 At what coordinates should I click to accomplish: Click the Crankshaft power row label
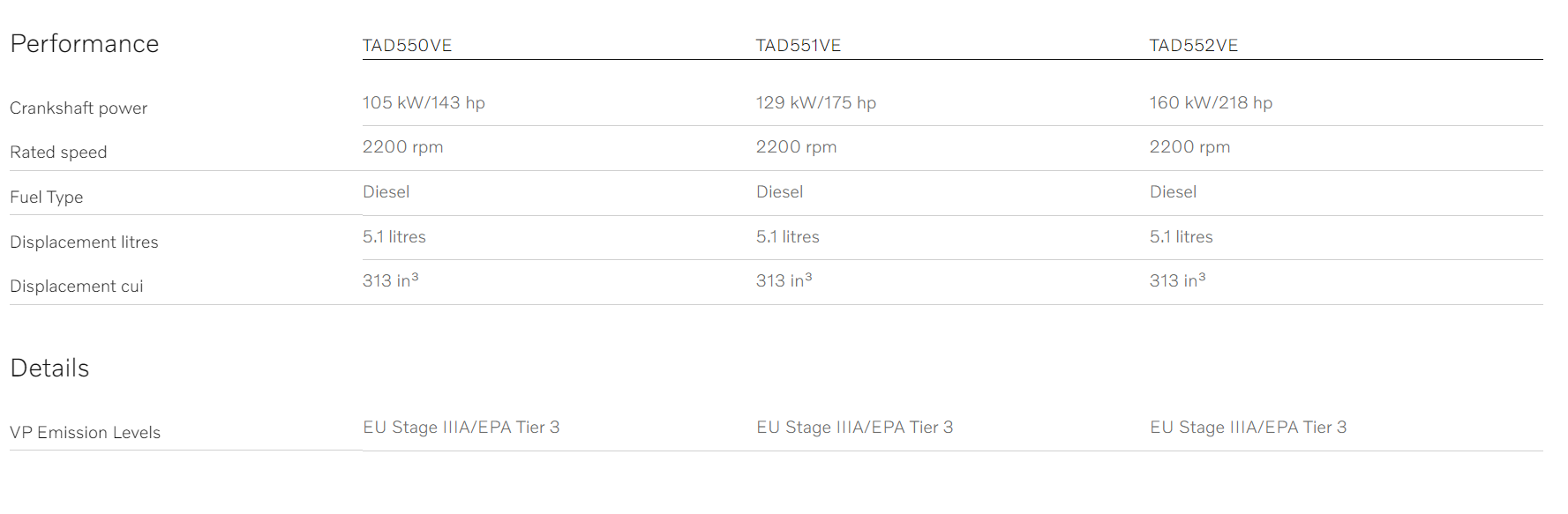pos(79,108)
